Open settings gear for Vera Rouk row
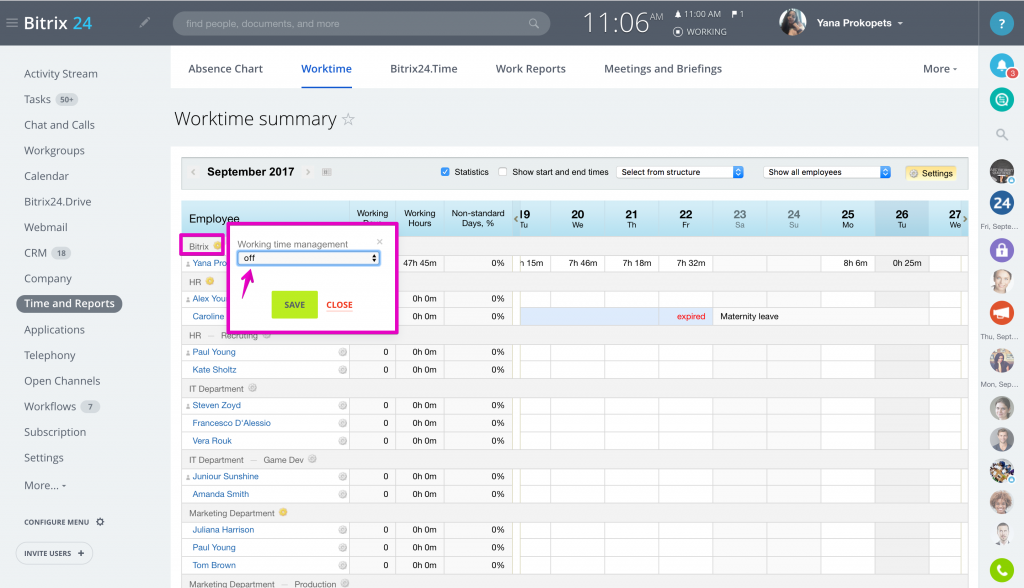 pyautogui.click(x=342, y=441)
